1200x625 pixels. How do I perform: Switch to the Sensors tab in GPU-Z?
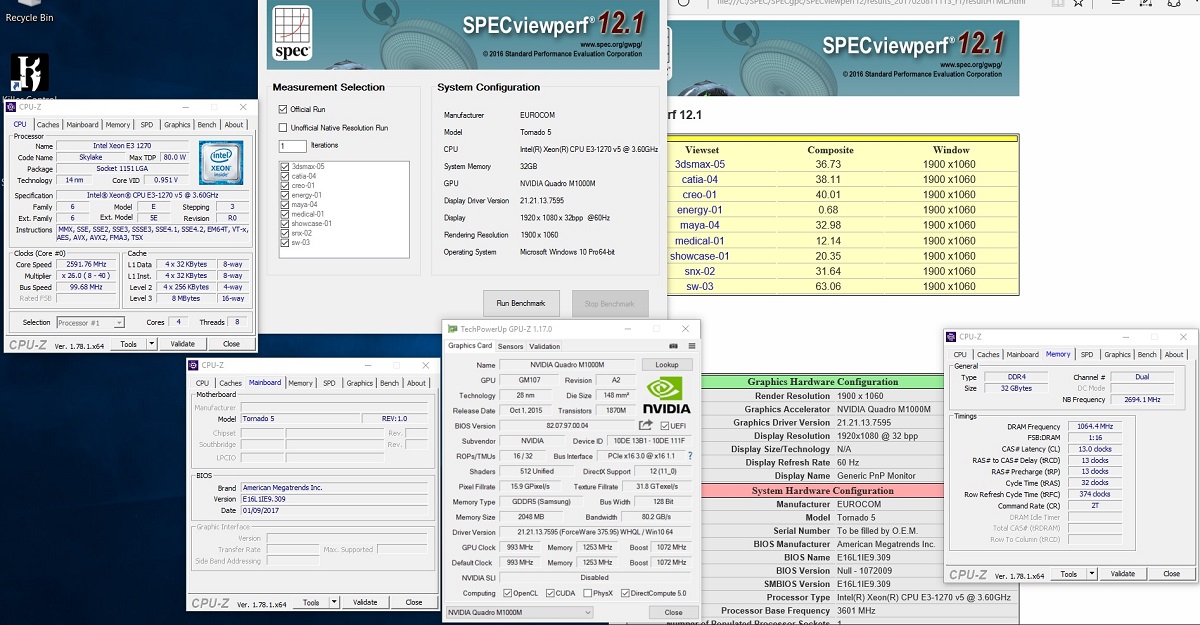pos(510,346)
